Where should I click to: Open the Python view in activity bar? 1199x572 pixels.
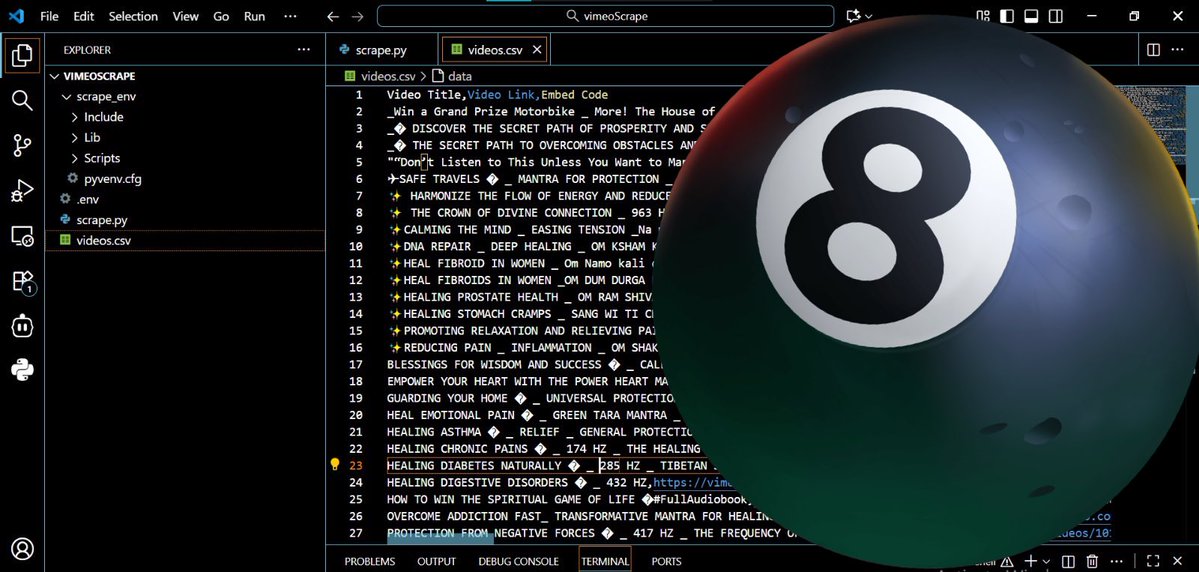(x=22, y=371)
